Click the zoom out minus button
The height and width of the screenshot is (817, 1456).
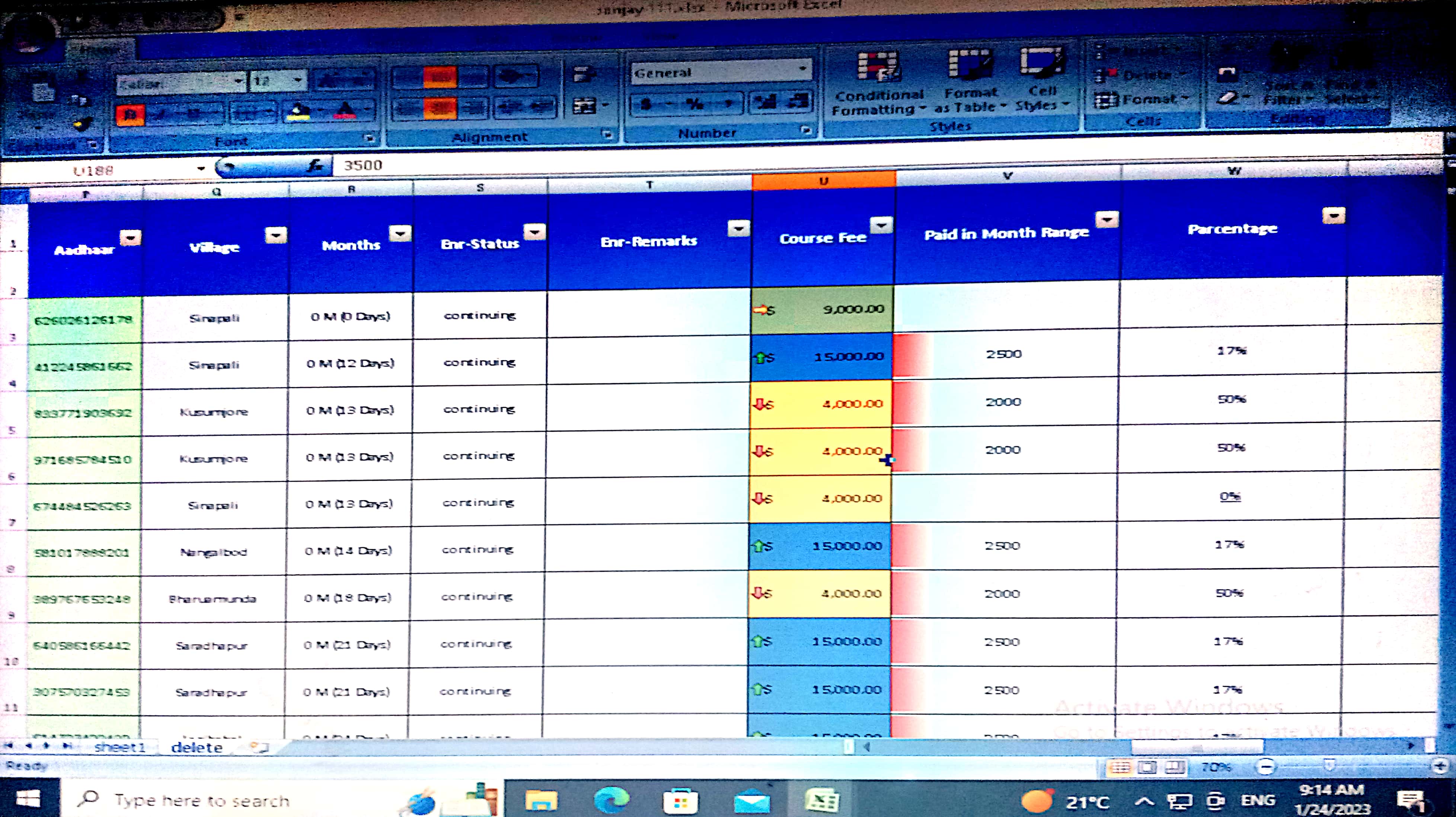pyautogui.click(x=1265, y=767)
